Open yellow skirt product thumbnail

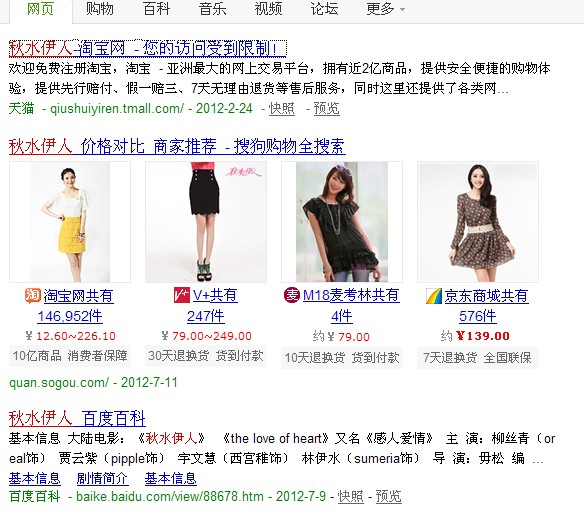[70, 222]
